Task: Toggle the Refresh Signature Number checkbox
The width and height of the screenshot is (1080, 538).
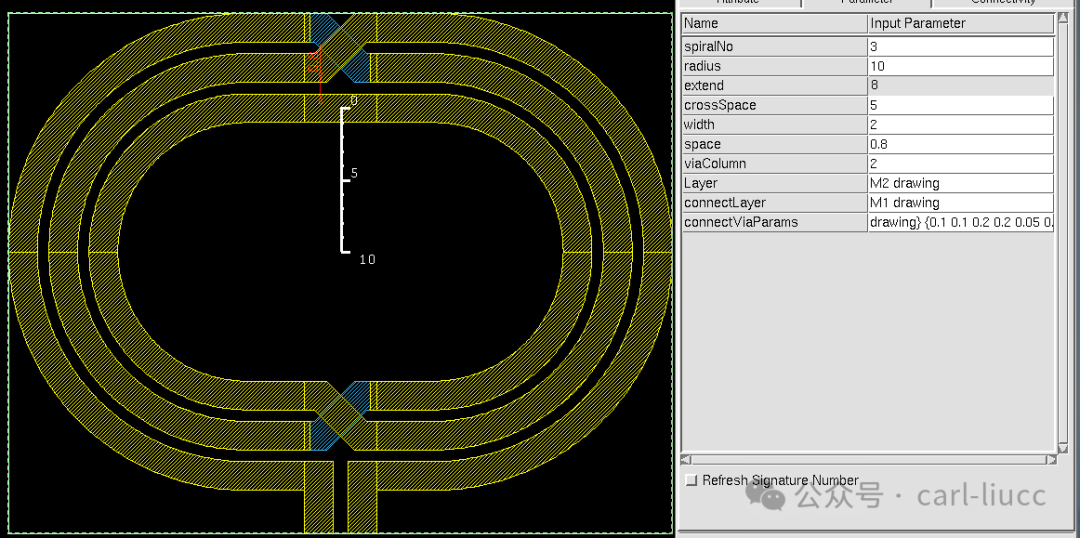Action: [x=692, y=480]
